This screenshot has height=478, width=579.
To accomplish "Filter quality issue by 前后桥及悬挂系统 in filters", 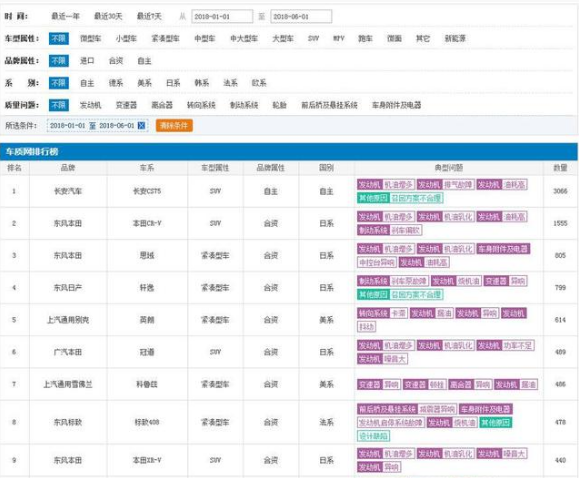I will pos(329,105).
